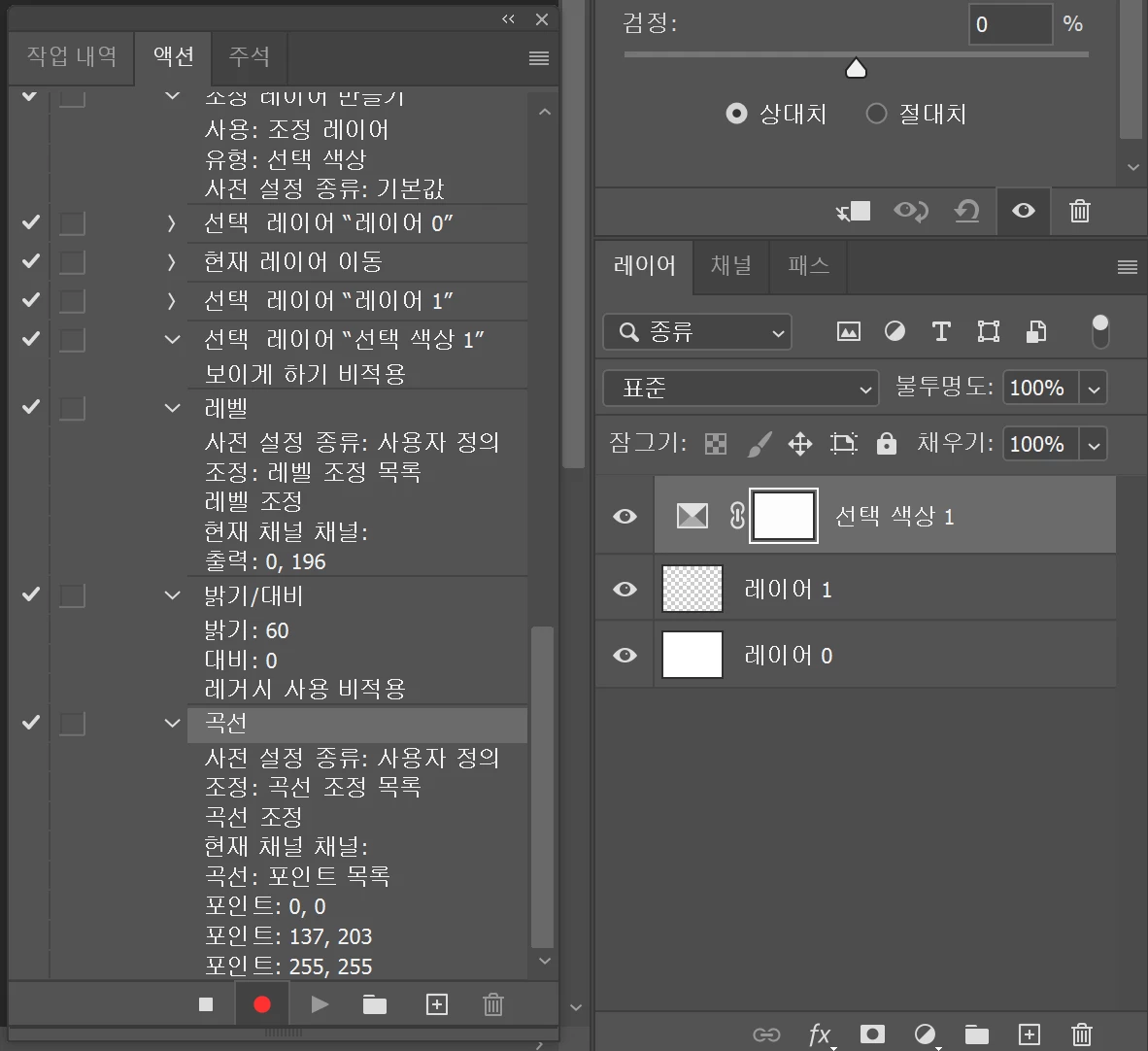Hide the 레이어 0 layer
The image size is (1148, 1051).
pyautogui.click(x=625, y=655)
